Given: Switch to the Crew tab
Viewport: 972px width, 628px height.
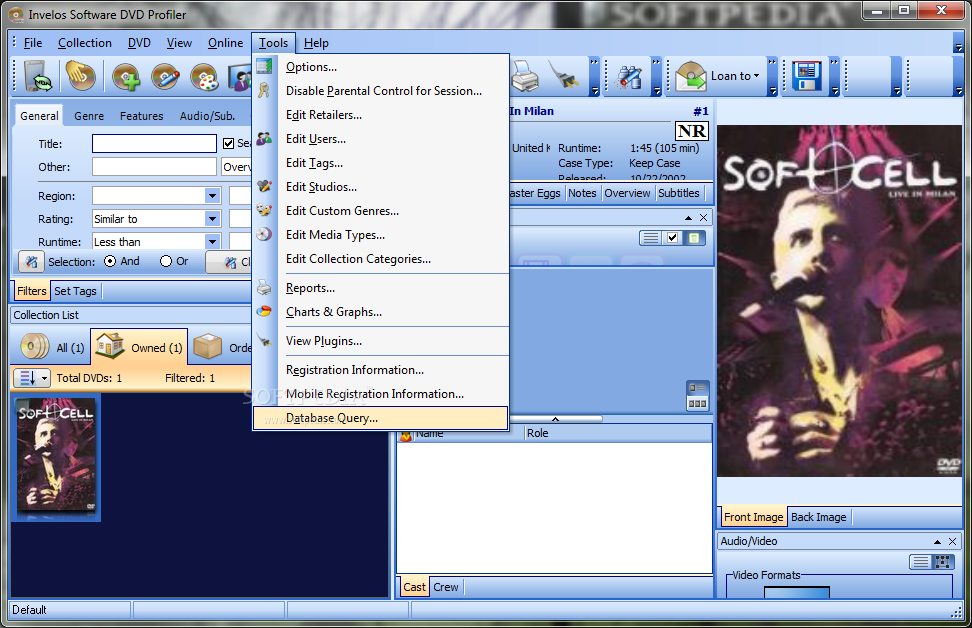Looking at the screenshot, I should [x=446, y=587].
